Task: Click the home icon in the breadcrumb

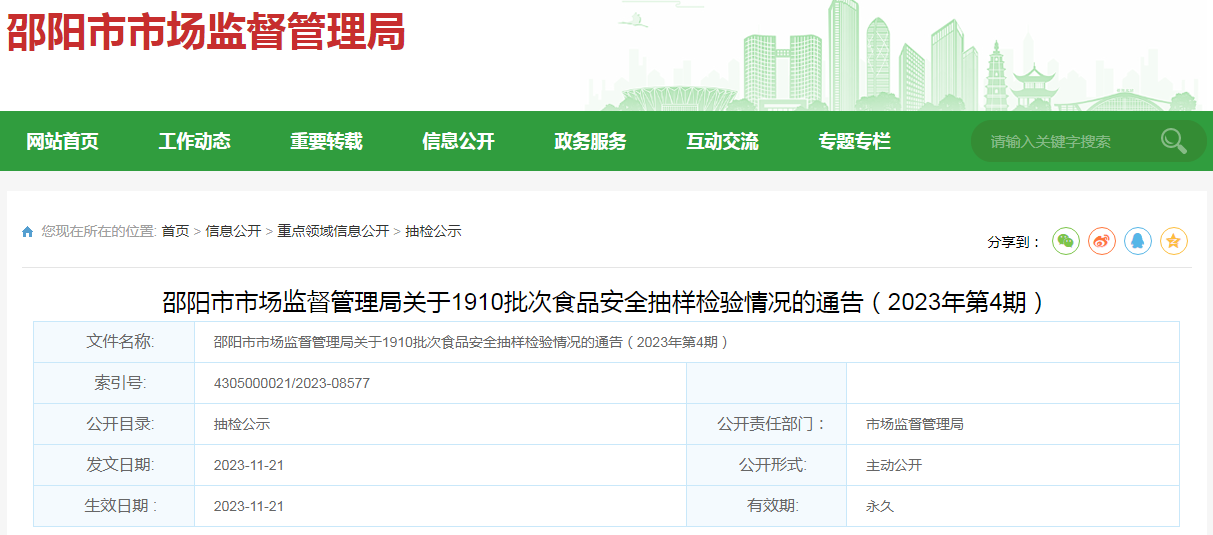Action: (28, 232)
